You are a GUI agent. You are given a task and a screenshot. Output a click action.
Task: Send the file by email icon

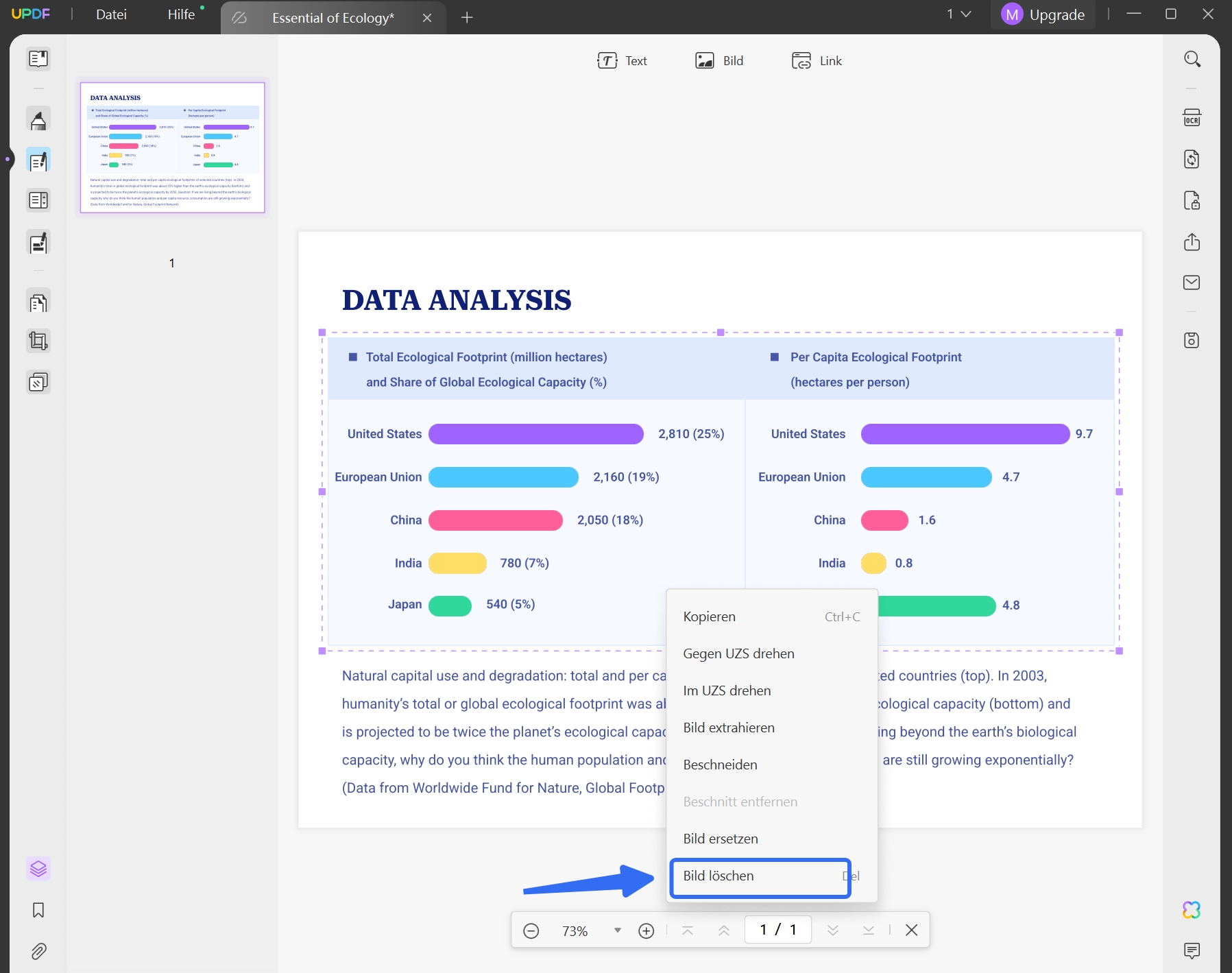1192,283
